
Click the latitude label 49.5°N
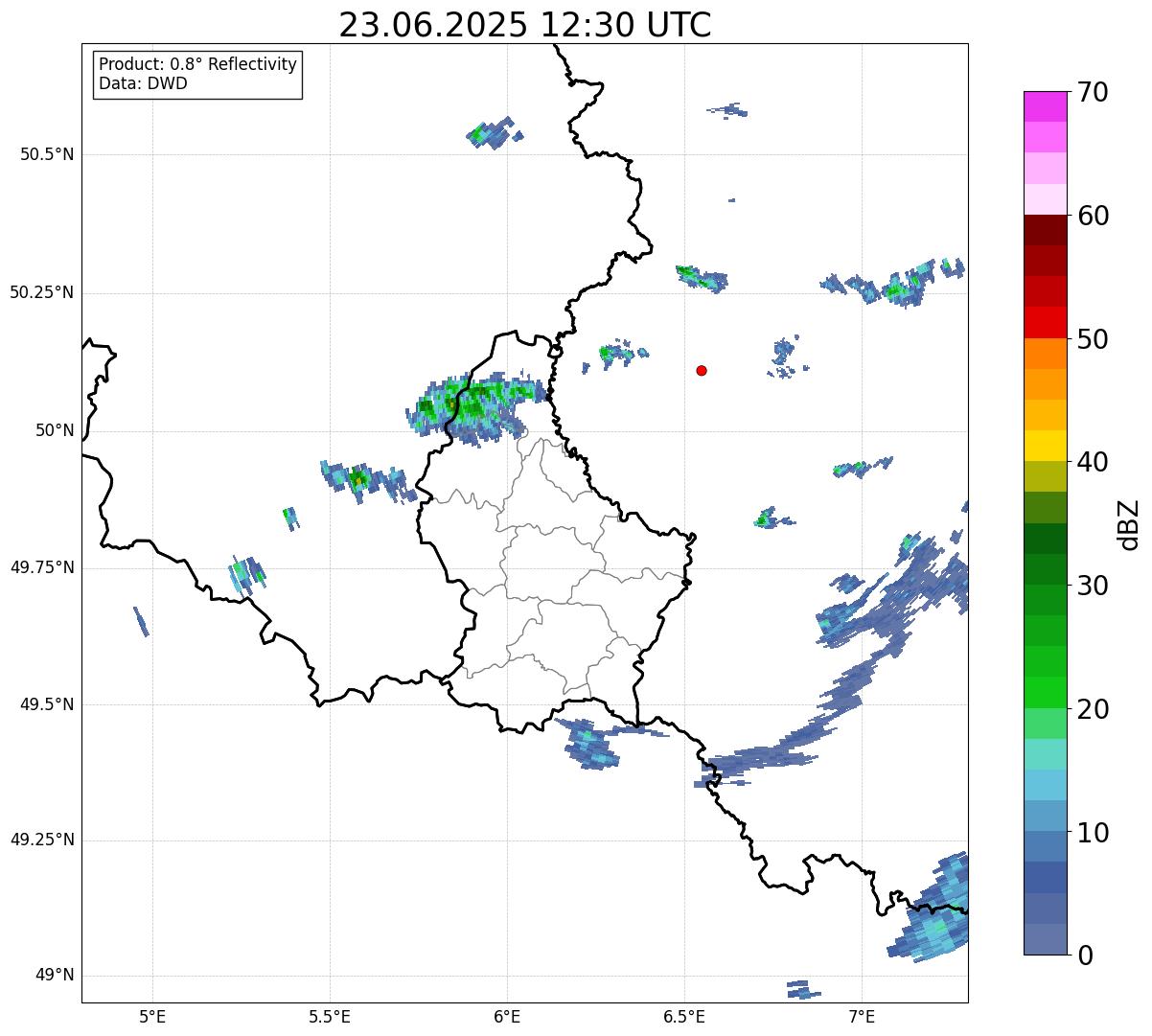(47, 704)
